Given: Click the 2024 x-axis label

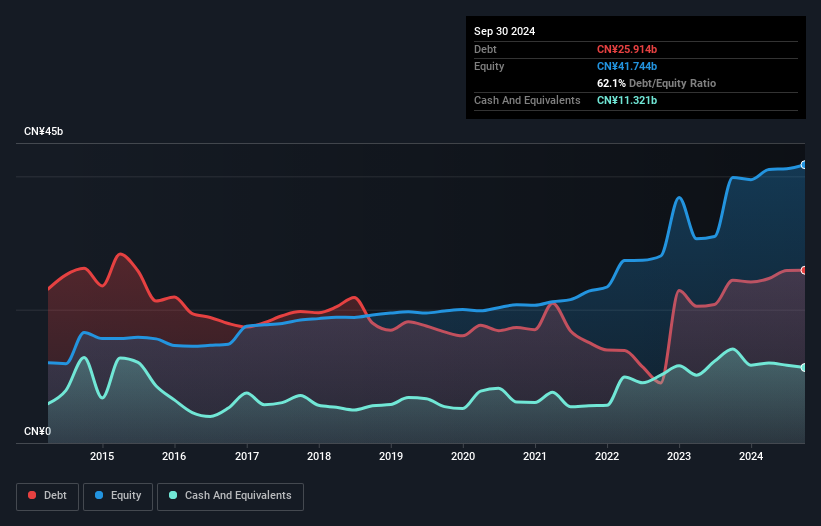Looking at the screenshot, I should point(751,456).
